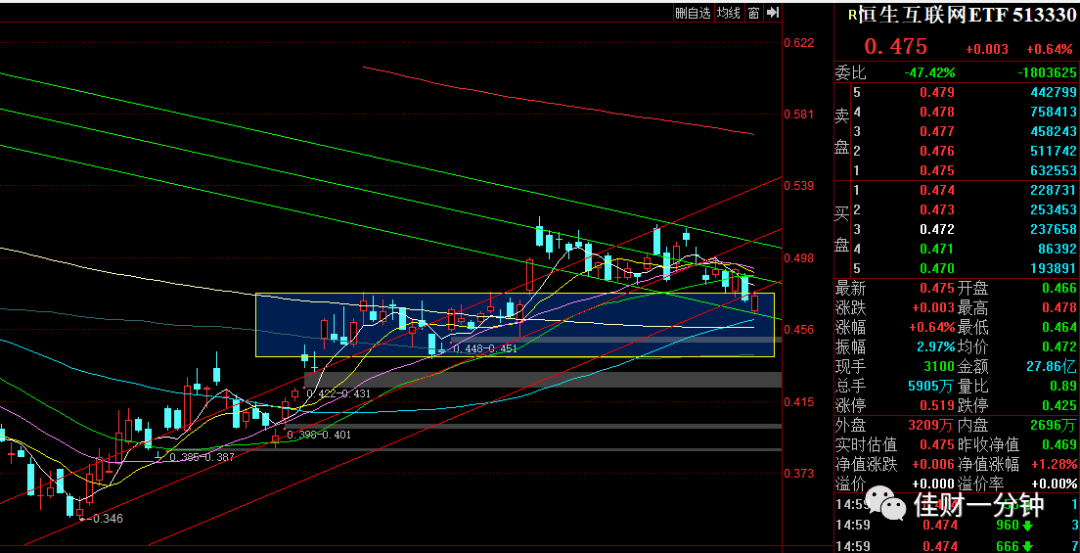Click the 0.422-0.431 gap annotation
This screenshot has height=553, width=1080.
339,394
